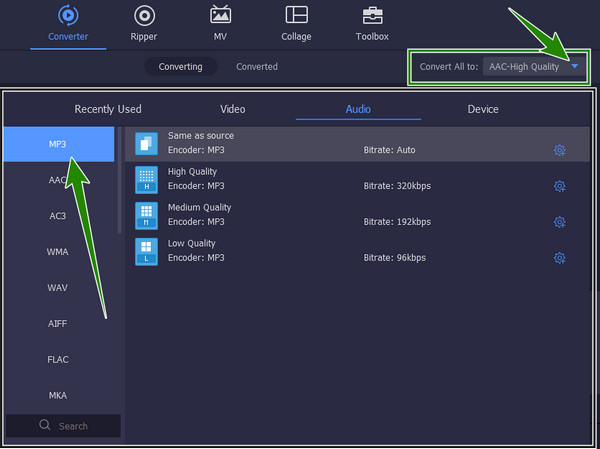Pick AIFF in the format list
Screen dimensions: 600x449
[x=59, y=324]
